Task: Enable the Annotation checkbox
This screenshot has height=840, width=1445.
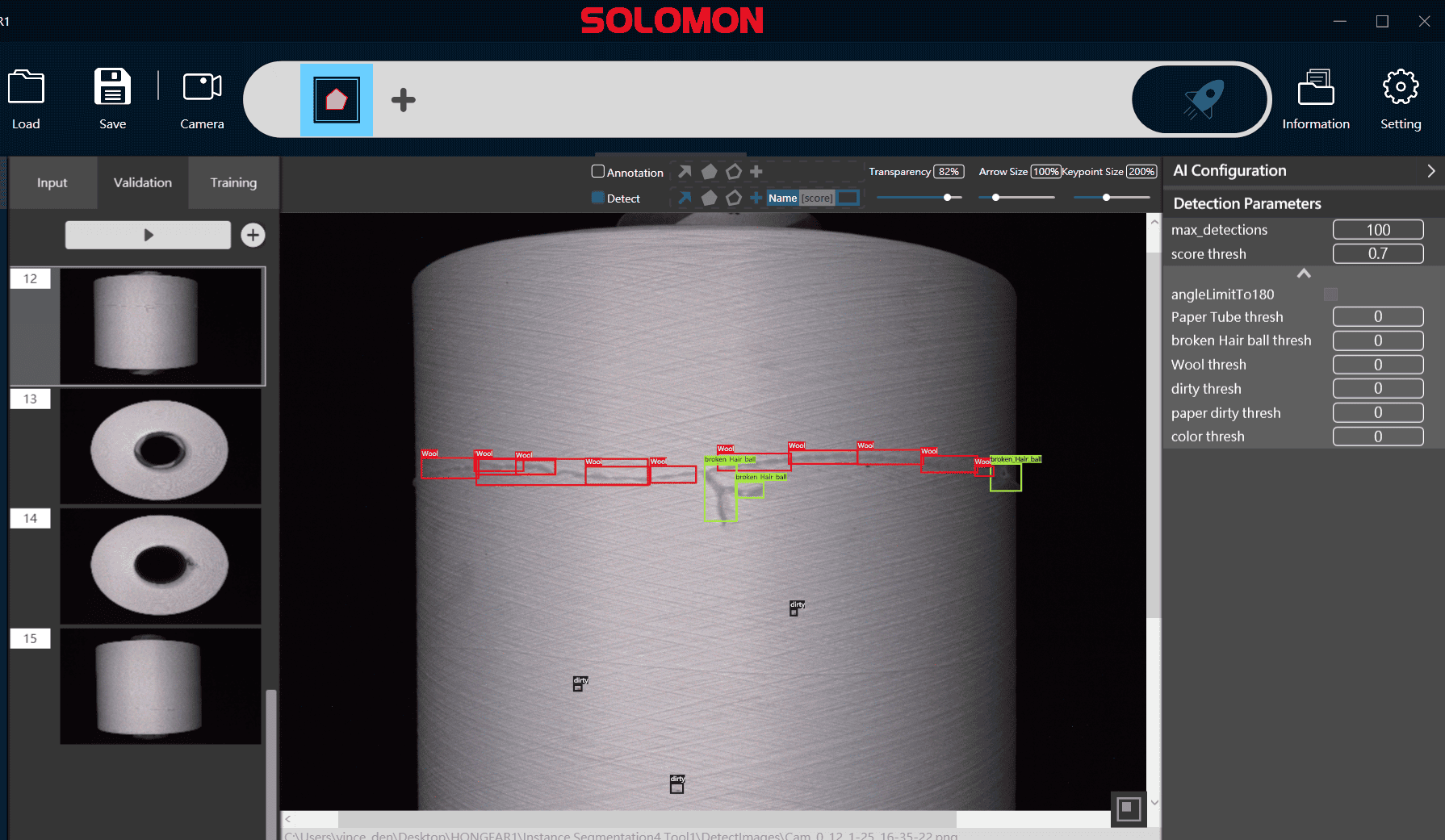Action: tap(598, 171)
